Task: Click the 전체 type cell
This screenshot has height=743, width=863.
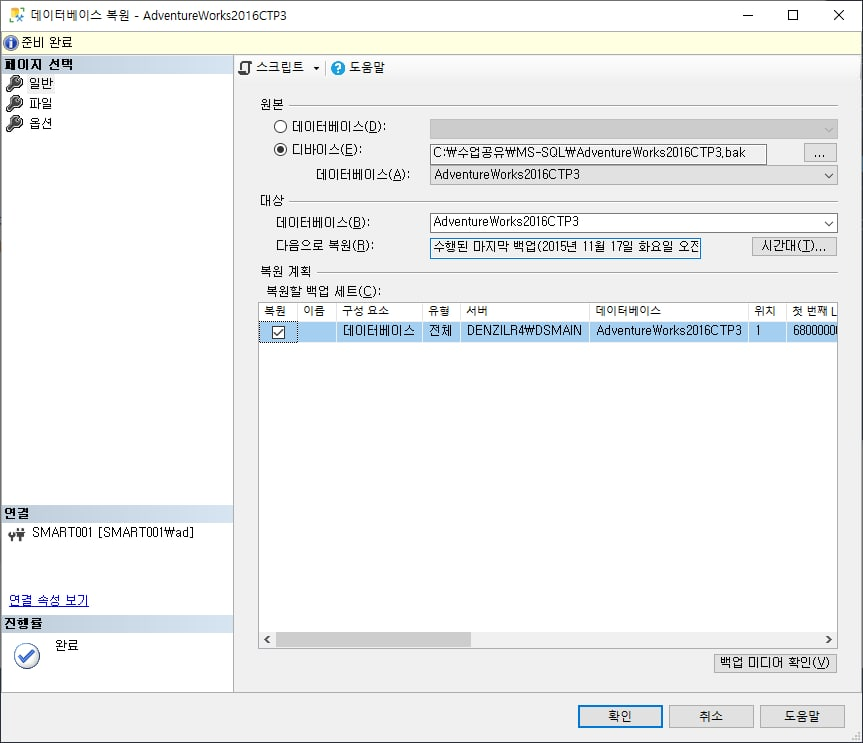Action: point(441,331)
